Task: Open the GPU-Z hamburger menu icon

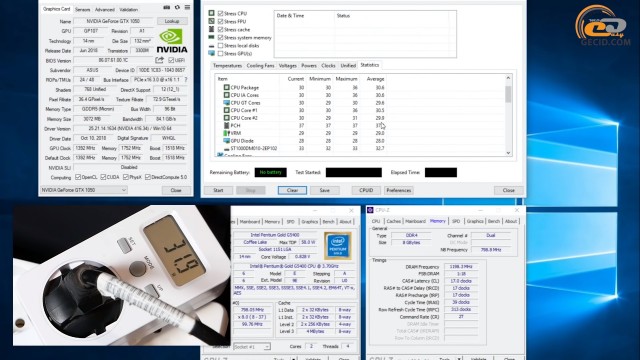Action: [187, 7]
